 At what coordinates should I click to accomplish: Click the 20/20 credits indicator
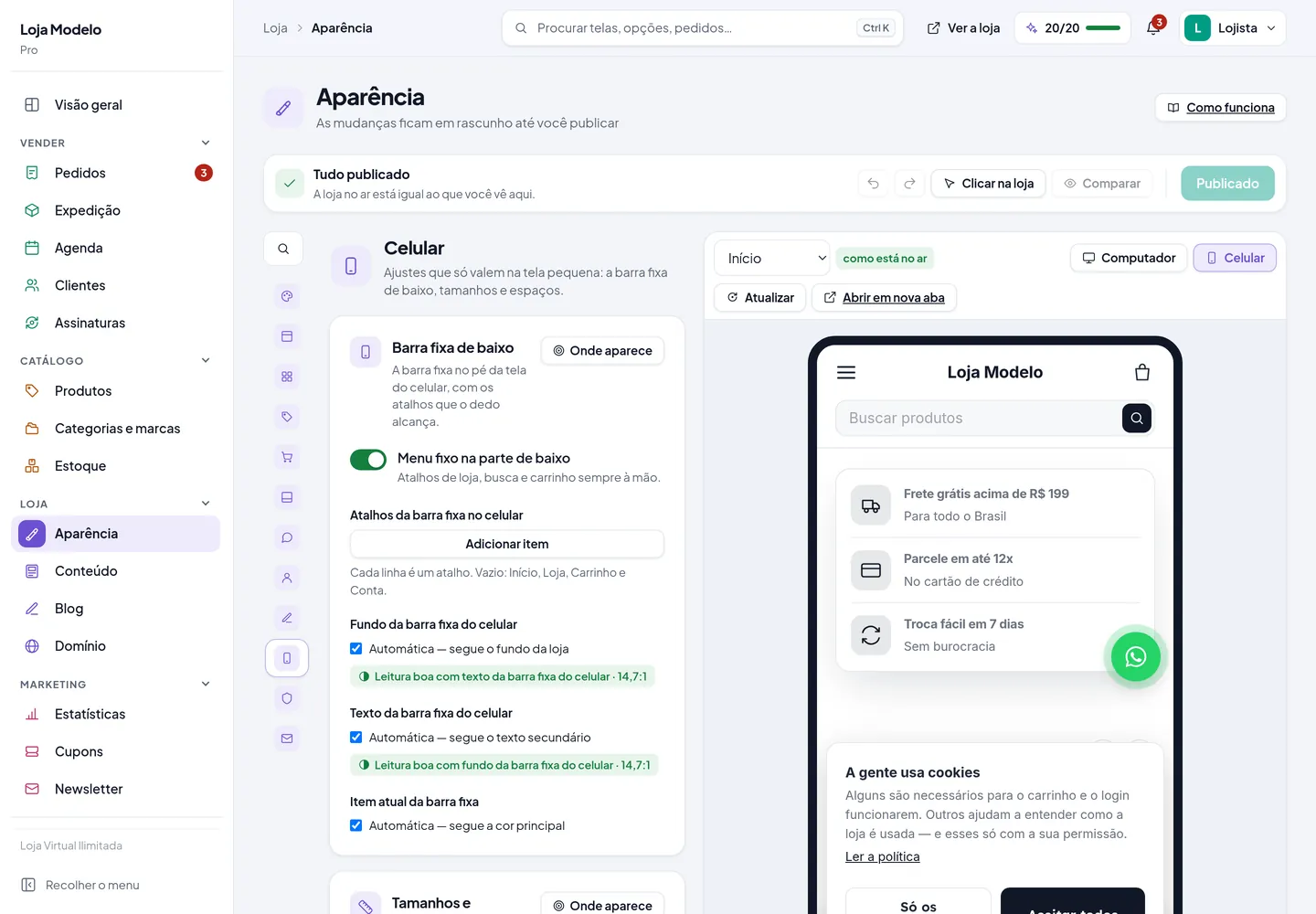tap(1073, 28)
